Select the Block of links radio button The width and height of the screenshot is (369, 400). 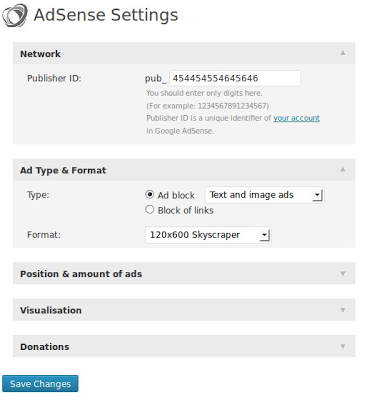[x=150, y=210]
